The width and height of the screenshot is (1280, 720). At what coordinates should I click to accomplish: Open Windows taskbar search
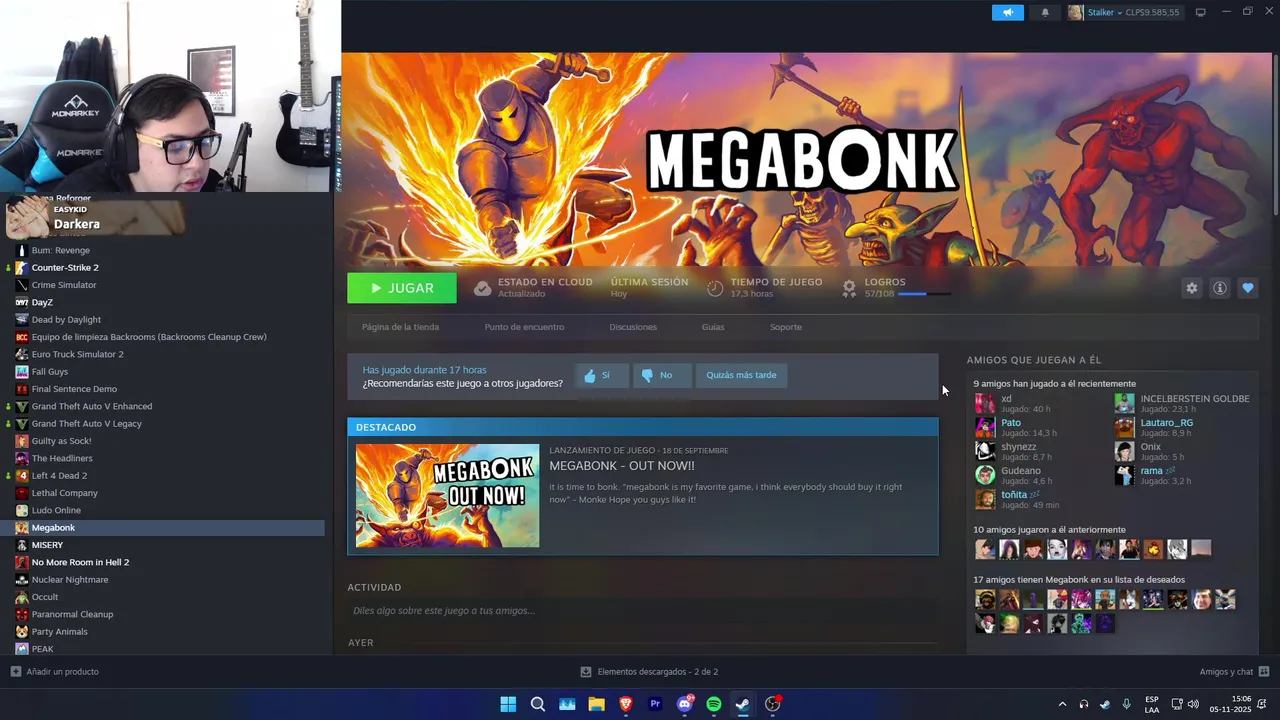tap(537, 704)
